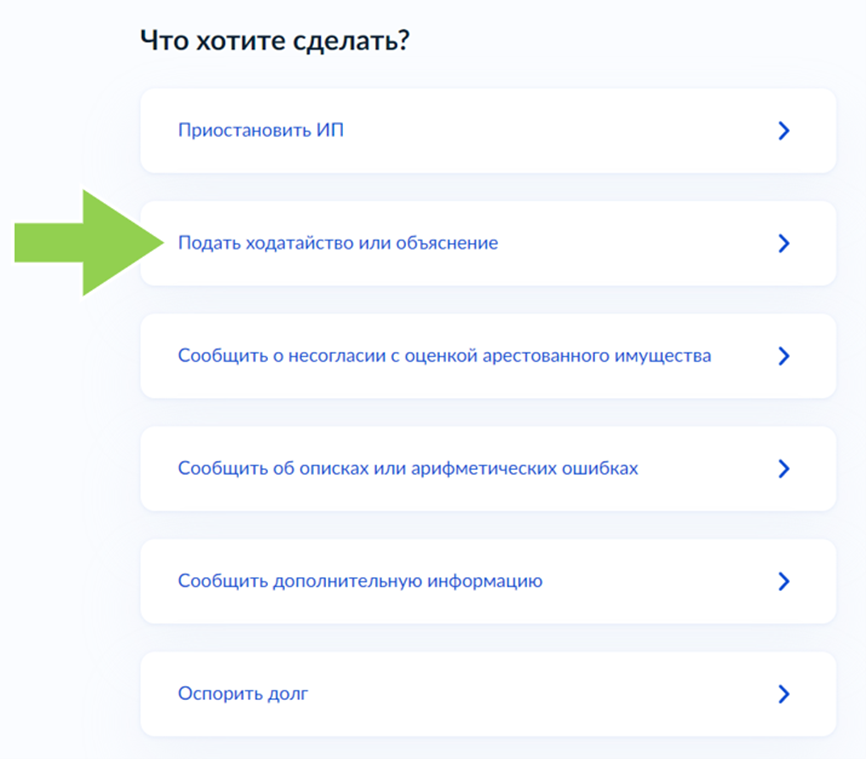This screenshot has width=866, height=759.
Task: Click chevron beside описках или арифметических ошибках
Action: click(784, 469)
